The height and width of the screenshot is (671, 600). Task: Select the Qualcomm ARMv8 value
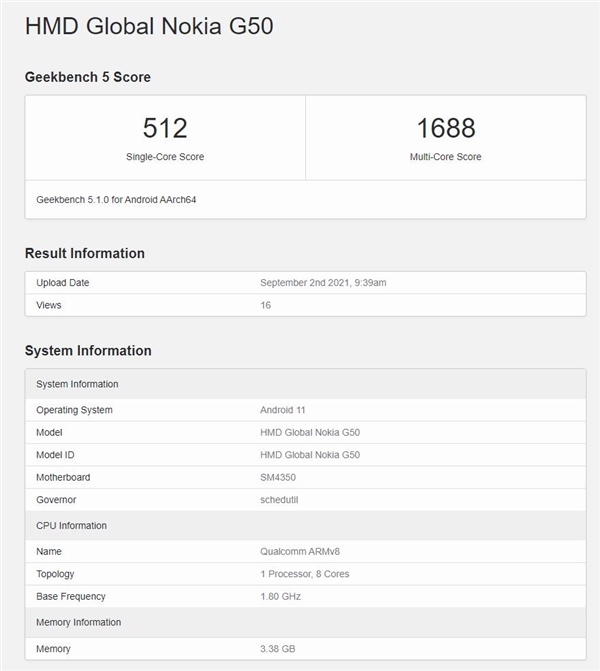300,552
